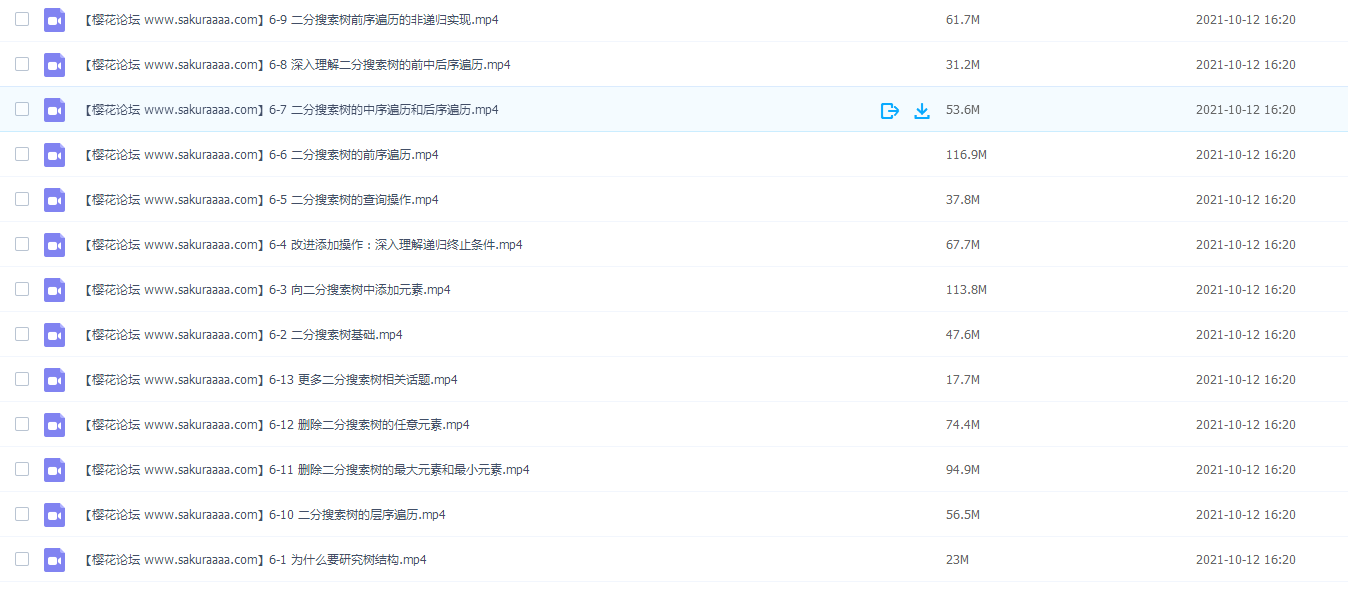
Task: Tick checkbox for 6-9 非递归实现.mp4
Action: (x=22, y=19)
